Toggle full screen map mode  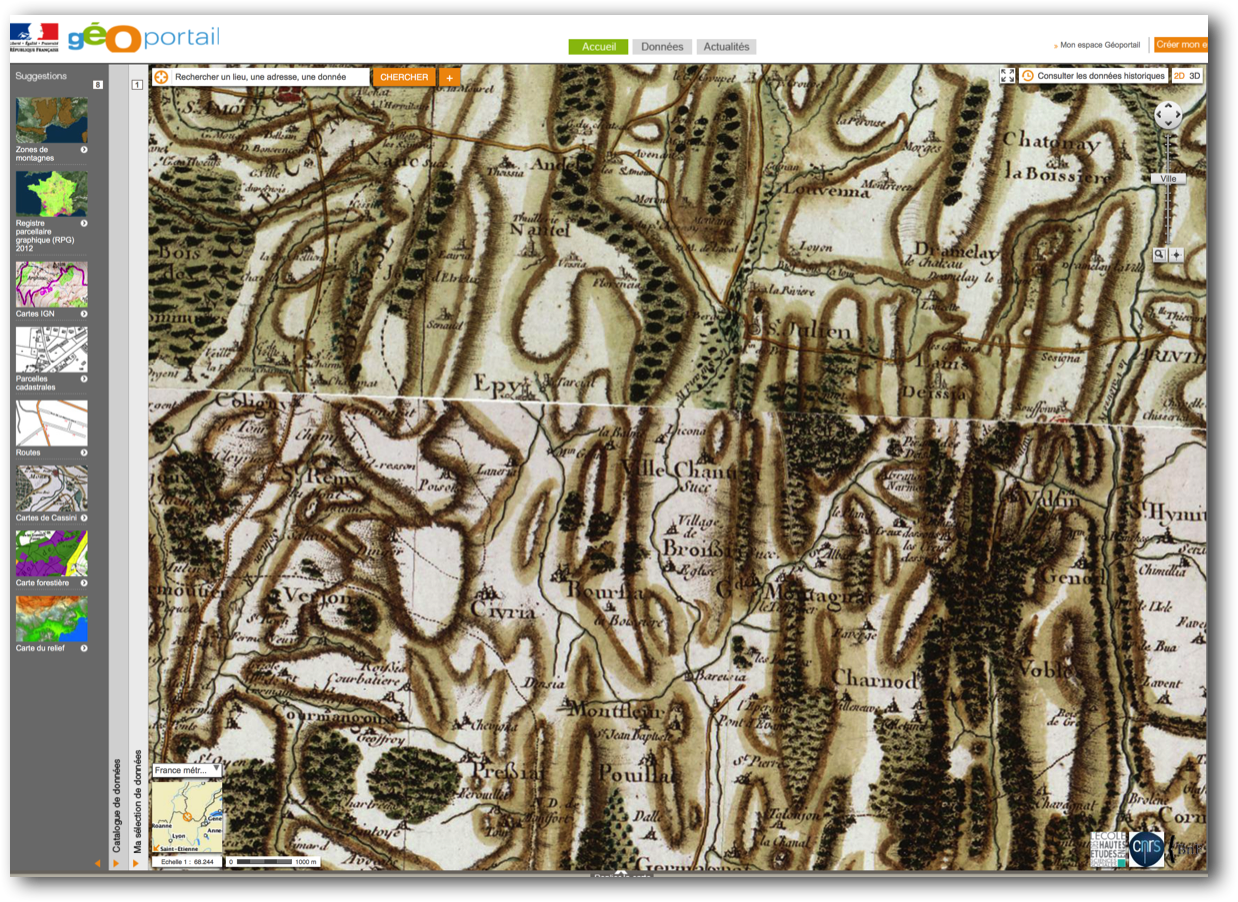[1007, 76]
